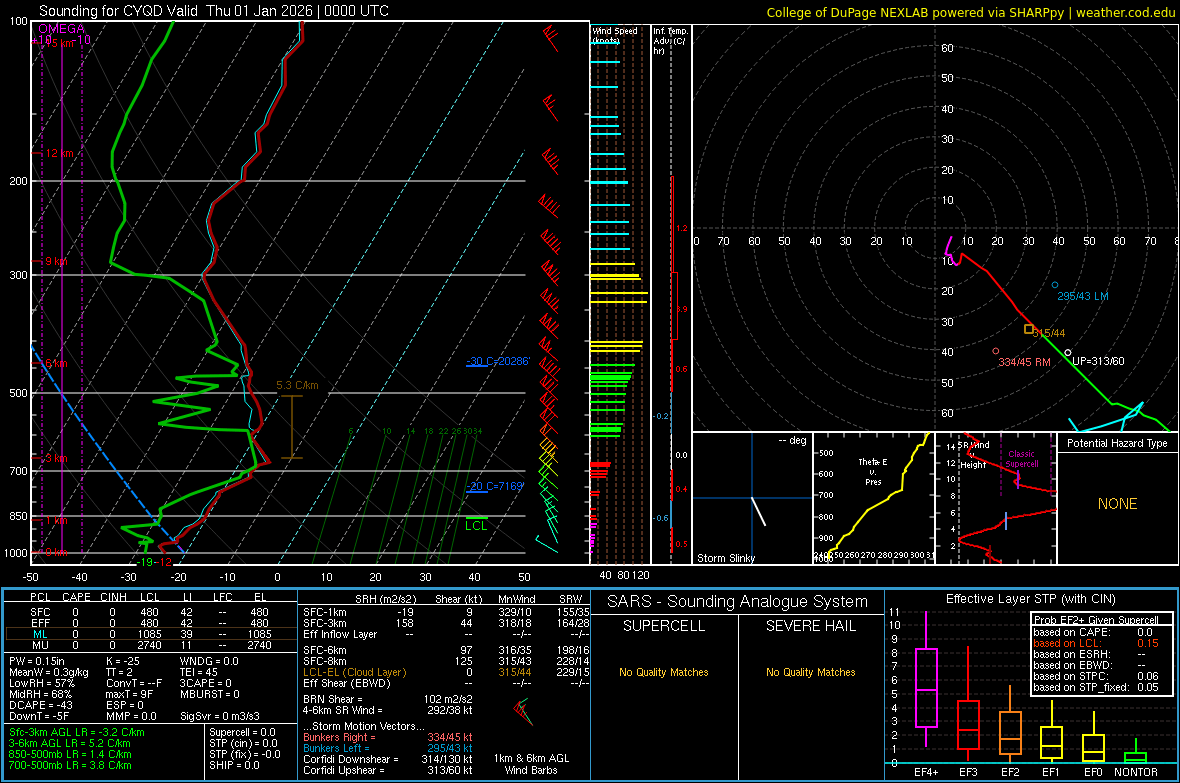Click the Wind Speed (knots) panel header
Image resolution: width=1180 pixels, height=783 pixels.
[615, 35]
